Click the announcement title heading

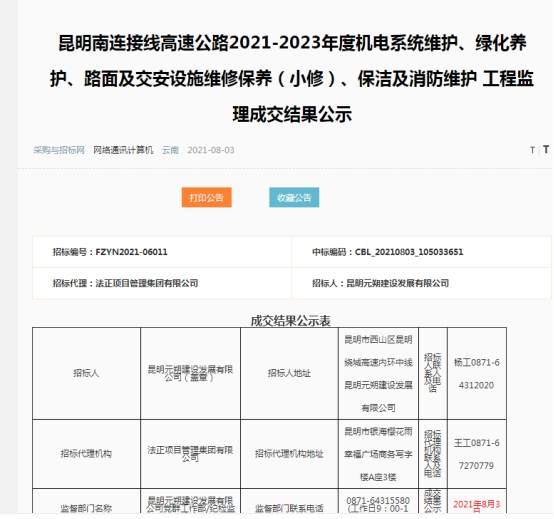292,78
